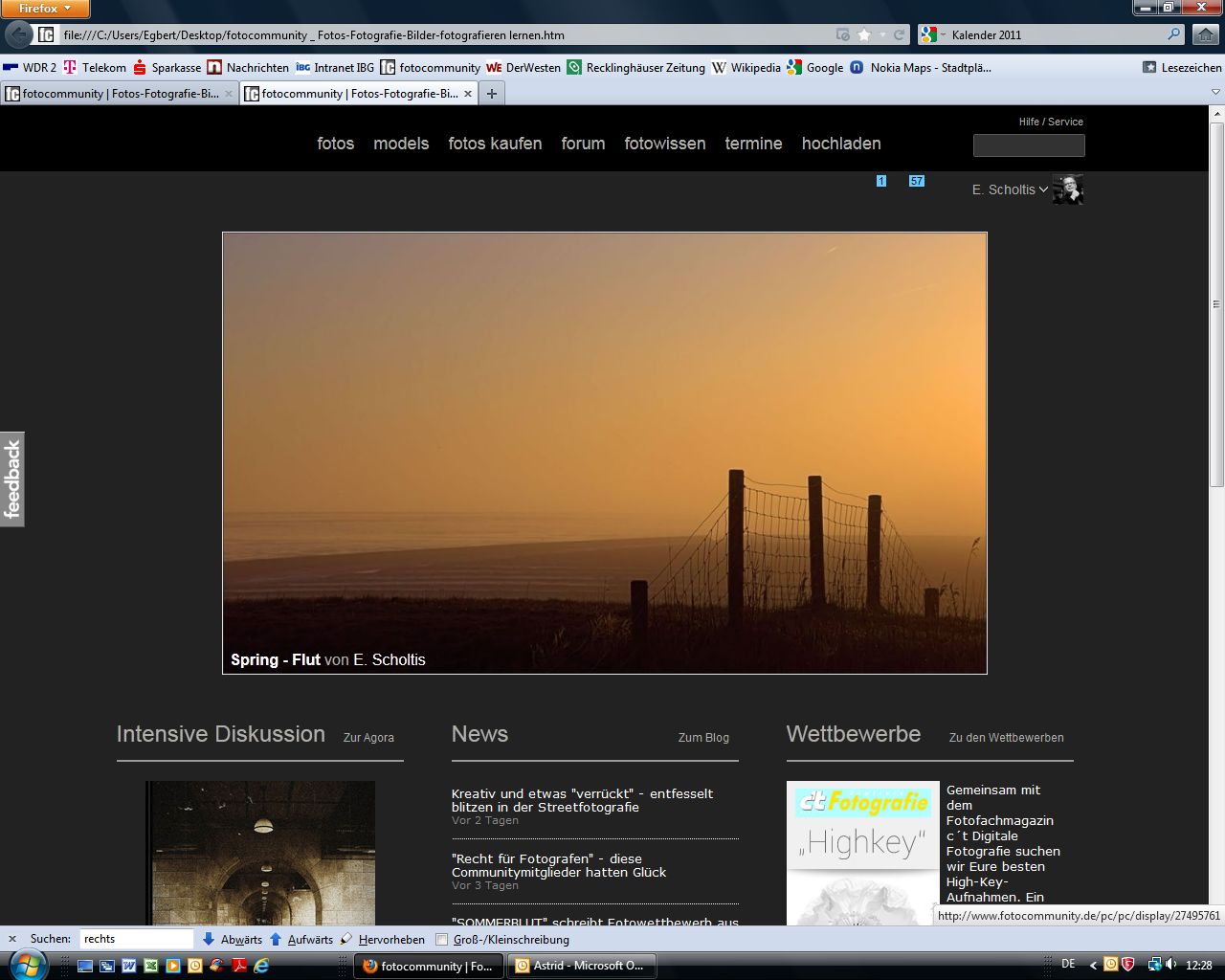Click the Zu den Wettbewerben link
1225x980 pixels.
click(x=1006, y=738)
